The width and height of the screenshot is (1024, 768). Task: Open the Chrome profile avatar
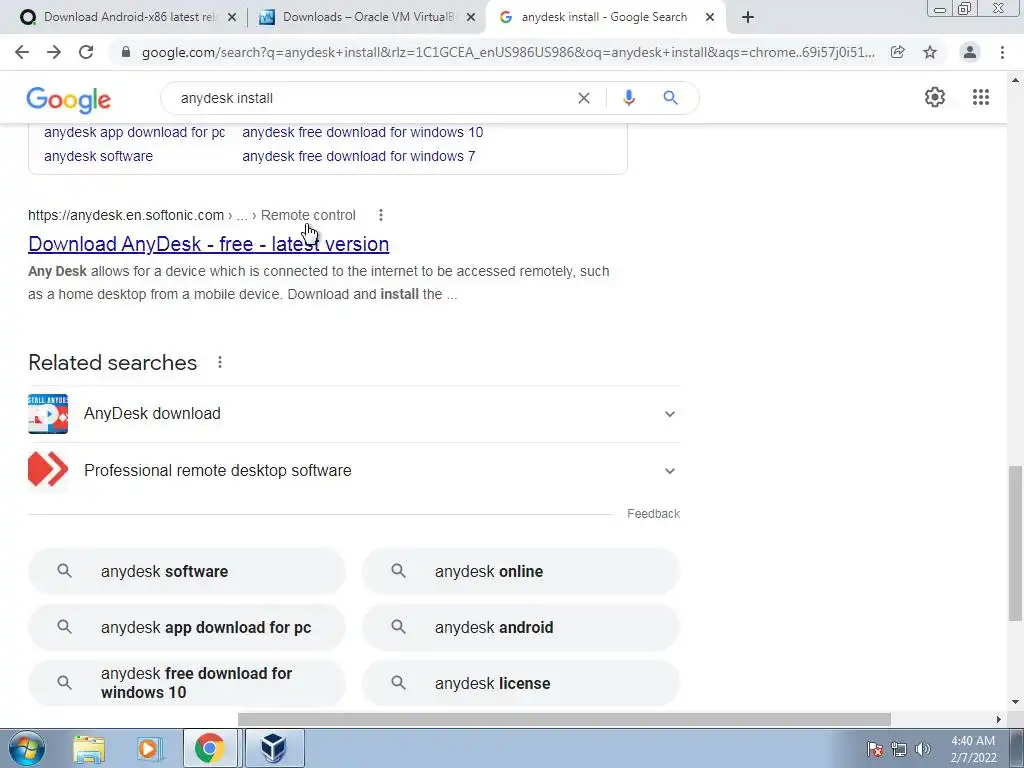point(970,52)
